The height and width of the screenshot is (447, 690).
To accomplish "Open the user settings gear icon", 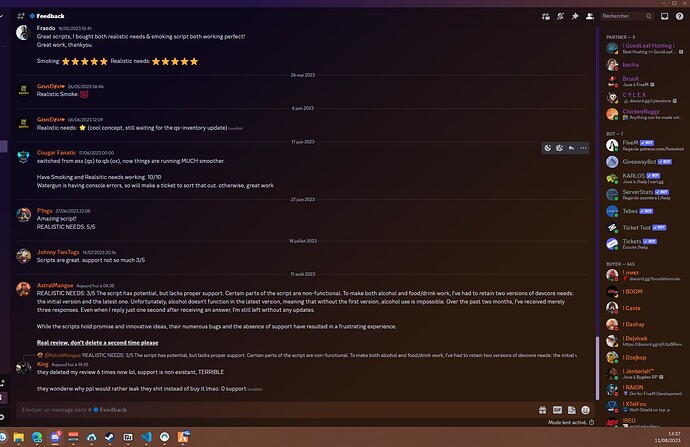I will click(x=2, y=417).
